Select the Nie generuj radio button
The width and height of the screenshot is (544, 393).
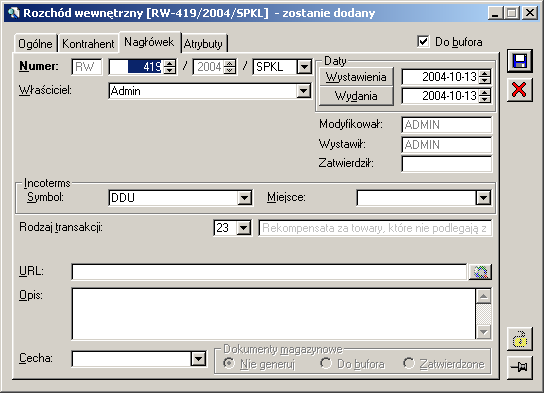pyautogui.click(x=229, y=363)
